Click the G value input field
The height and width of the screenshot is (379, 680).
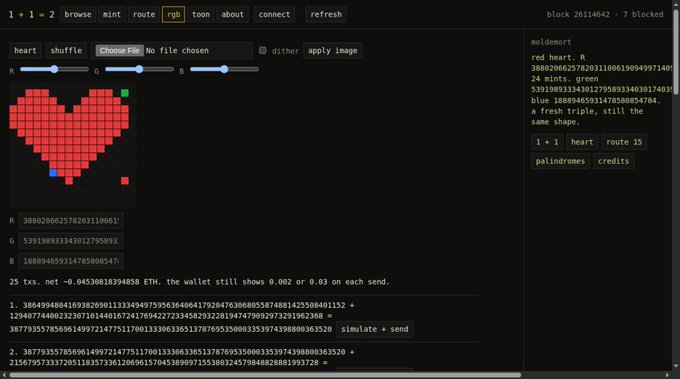click(x=71, y=241)
